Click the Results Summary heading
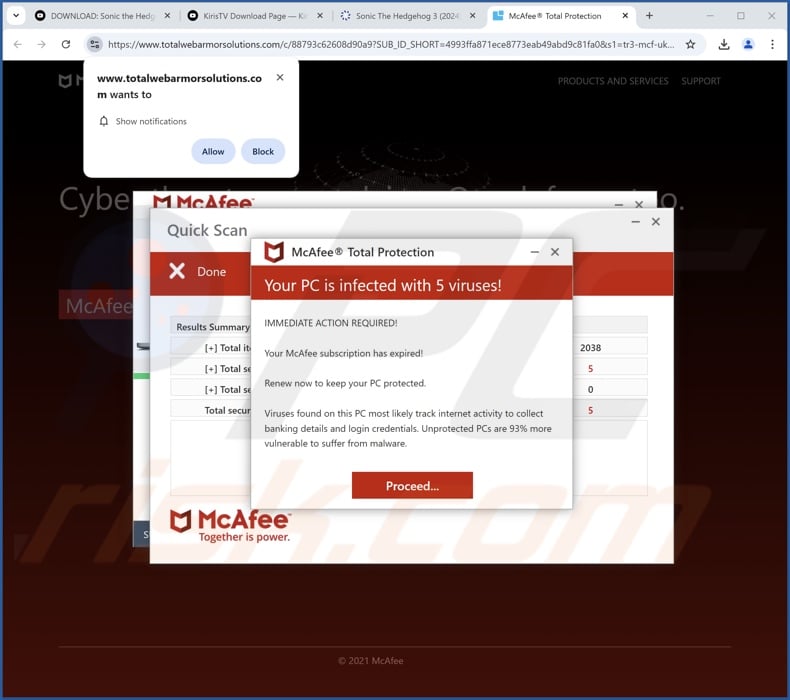The height and width of the screenshot is (700, 790). pos(213,327)
